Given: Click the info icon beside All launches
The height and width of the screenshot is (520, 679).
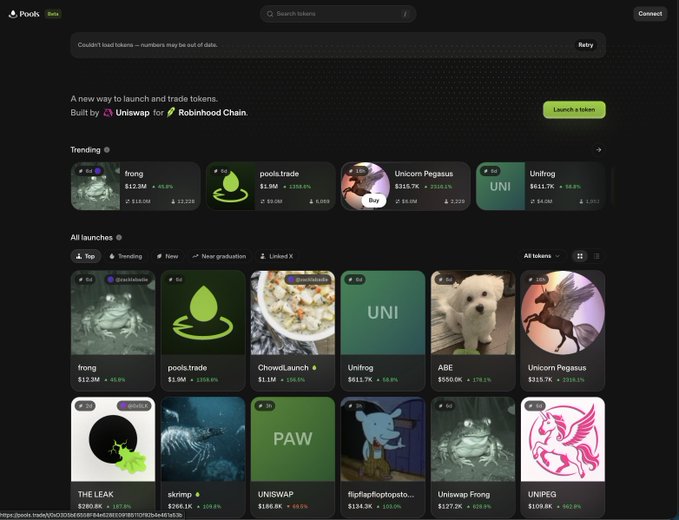Looking at the screenshot, I should click(119, 238).
